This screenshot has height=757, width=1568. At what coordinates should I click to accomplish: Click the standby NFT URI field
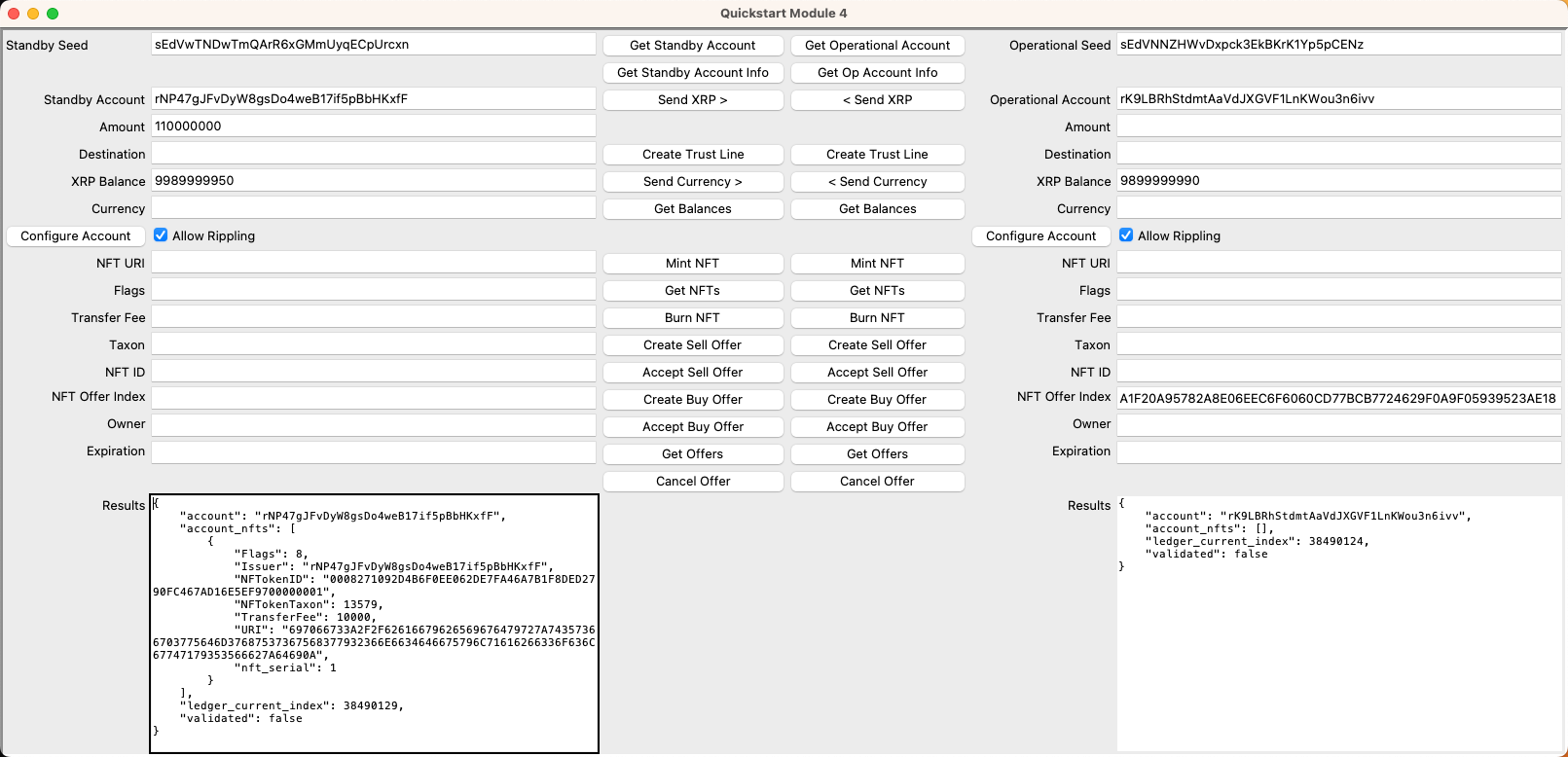373,263
